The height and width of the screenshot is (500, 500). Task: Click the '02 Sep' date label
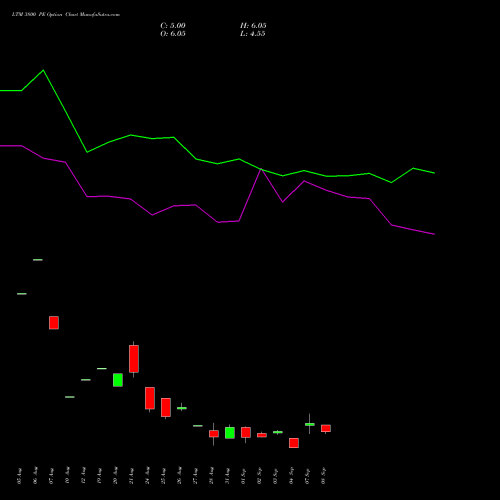[259, 476]
